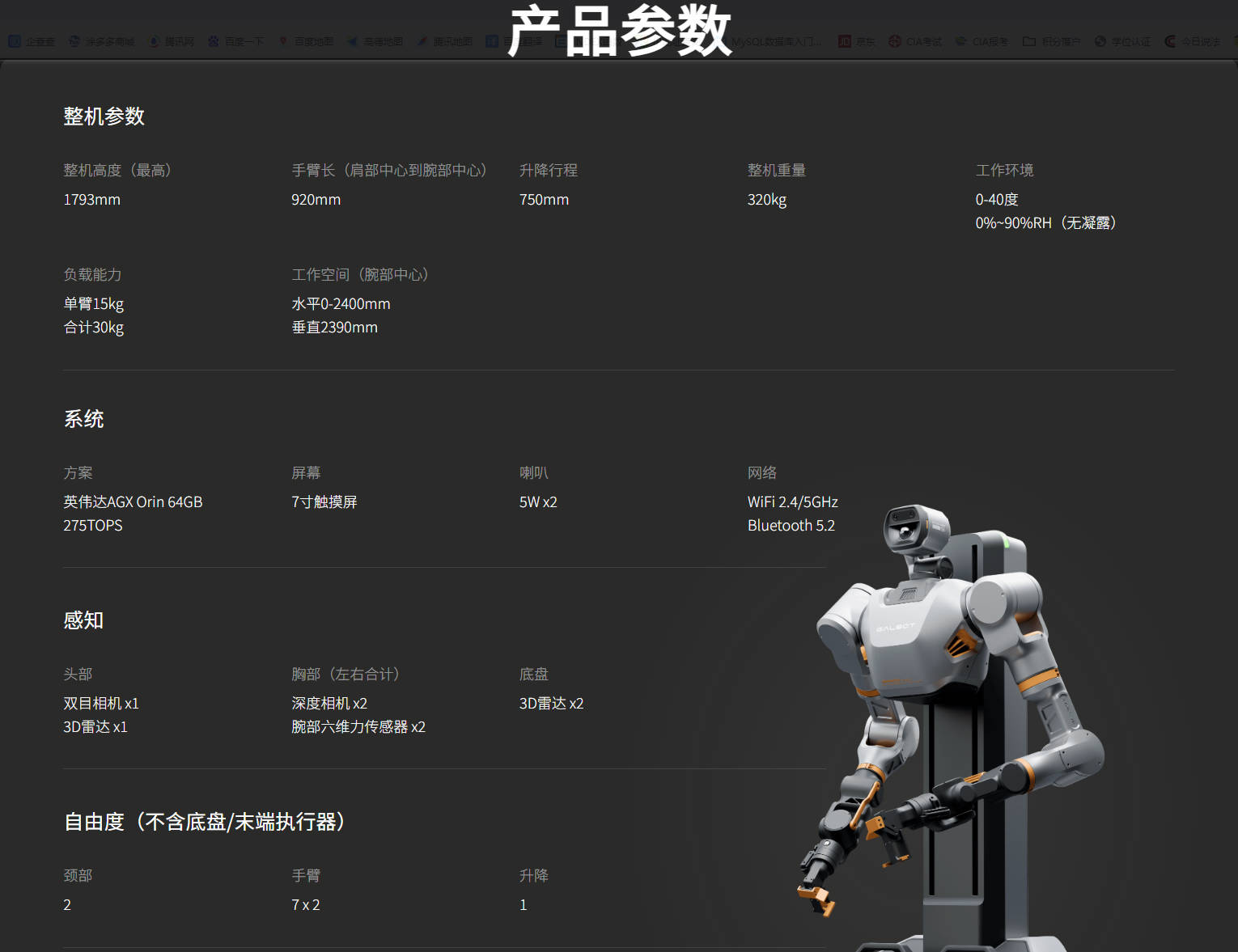The height and width of the screenshot is (952, 1238).
Task: Click the 工作空间（腕部中心）label
Action: [362, 275]
